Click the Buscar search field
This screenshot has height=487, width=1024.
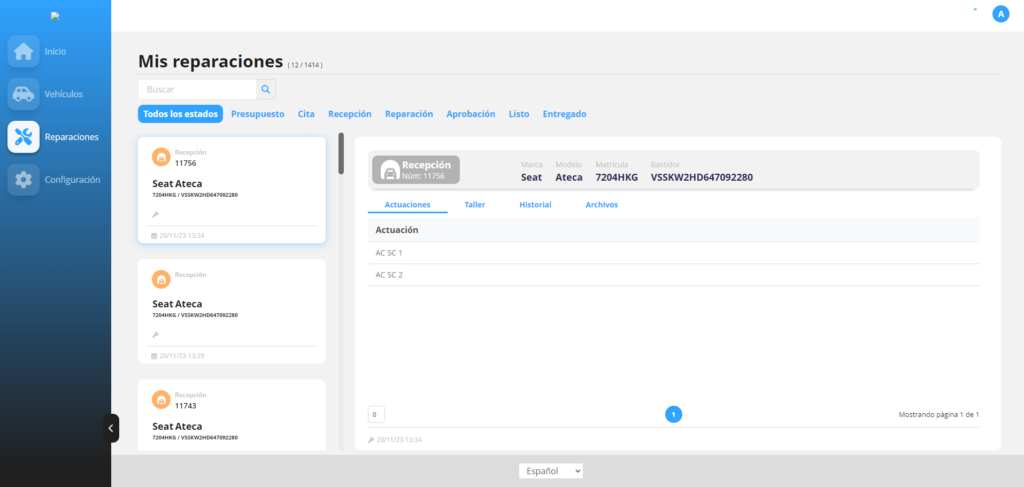pos(197,89)
